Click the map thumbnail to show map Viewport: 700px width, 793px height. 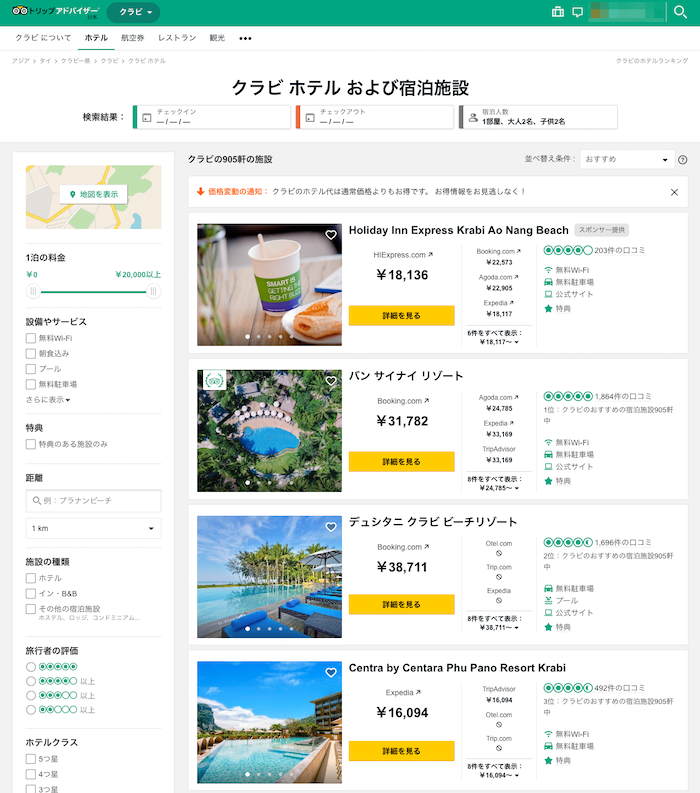point(94,197)
